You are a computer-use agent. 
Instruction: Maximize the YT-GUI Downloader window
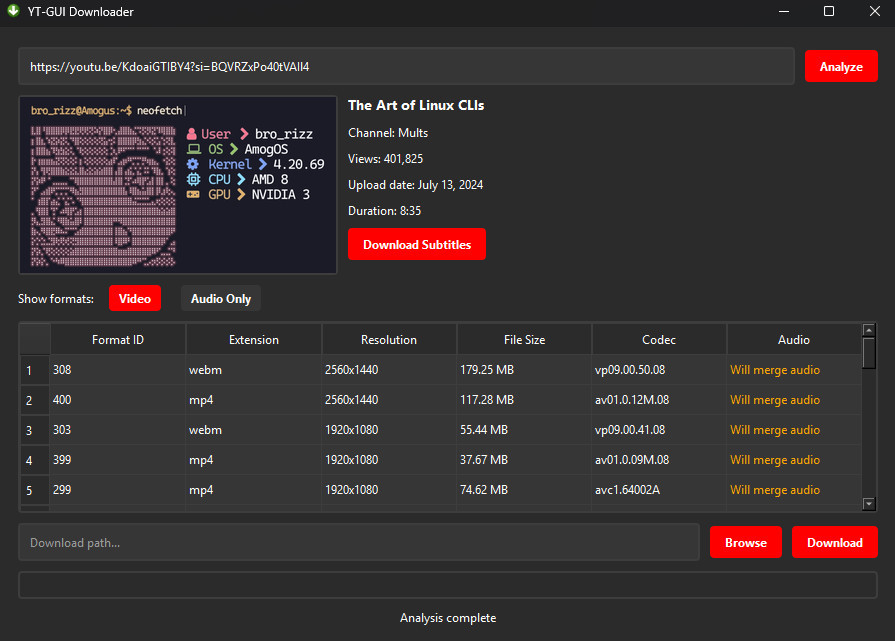829,11
